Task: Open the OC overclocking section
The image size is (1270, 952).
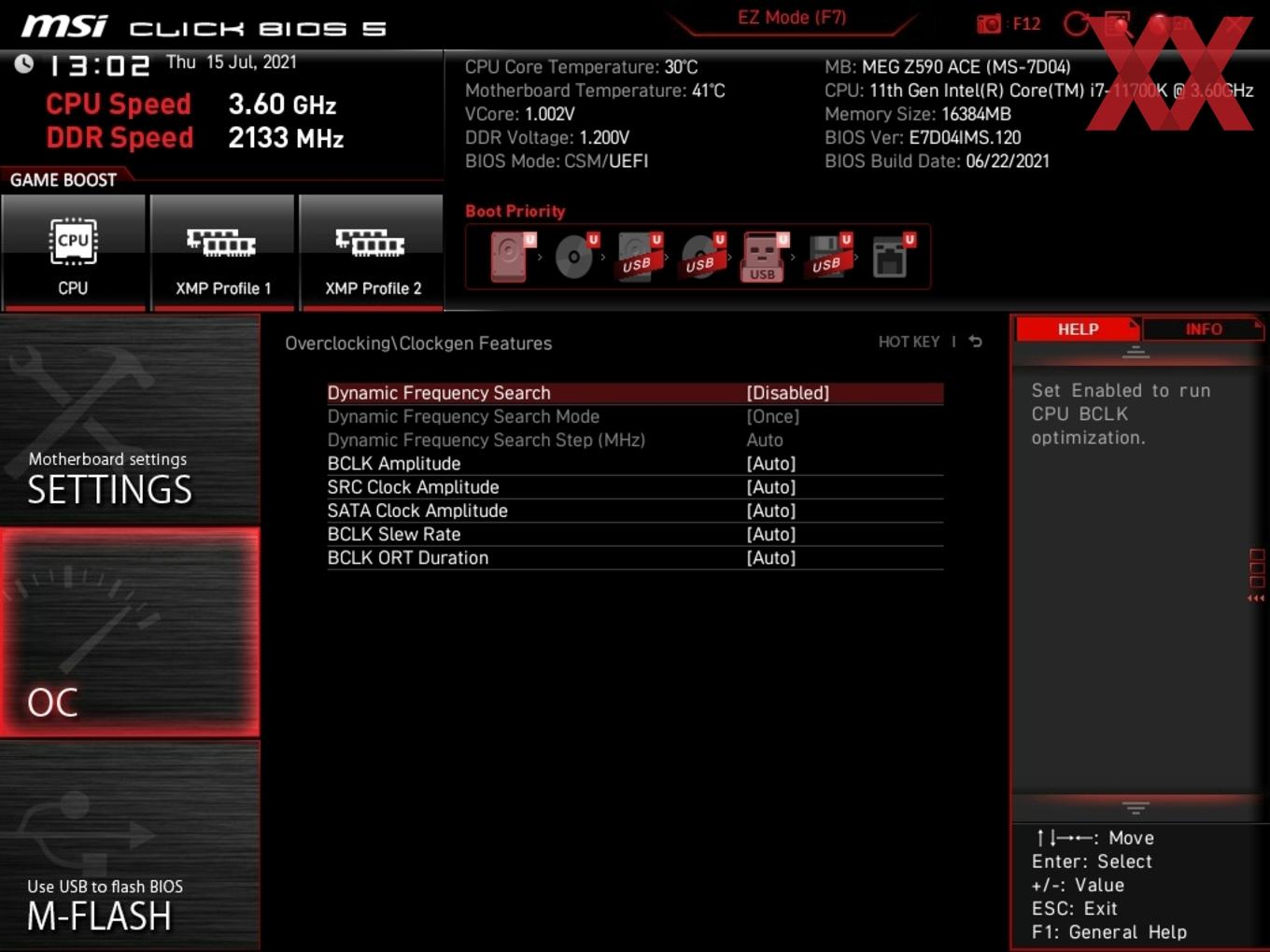Action: [x=130, y=632]
